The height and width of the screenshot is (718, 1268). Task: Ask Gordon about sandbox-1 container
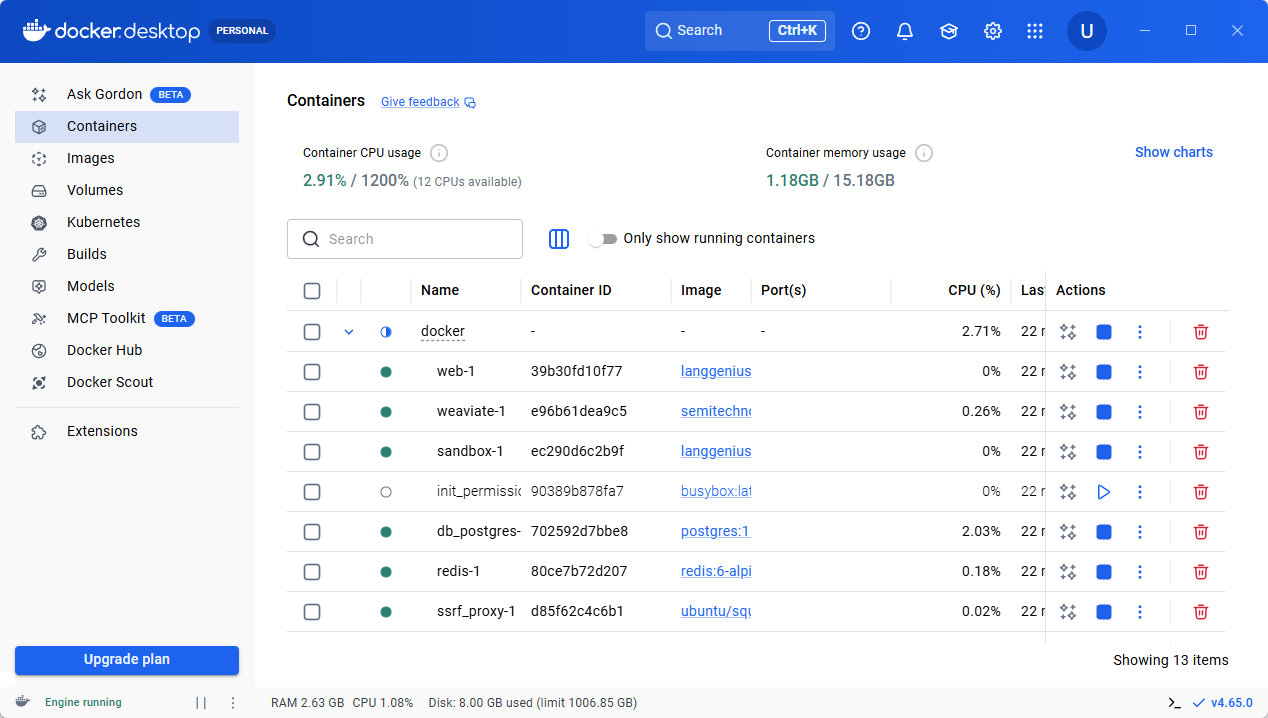tap(1068, 452)
